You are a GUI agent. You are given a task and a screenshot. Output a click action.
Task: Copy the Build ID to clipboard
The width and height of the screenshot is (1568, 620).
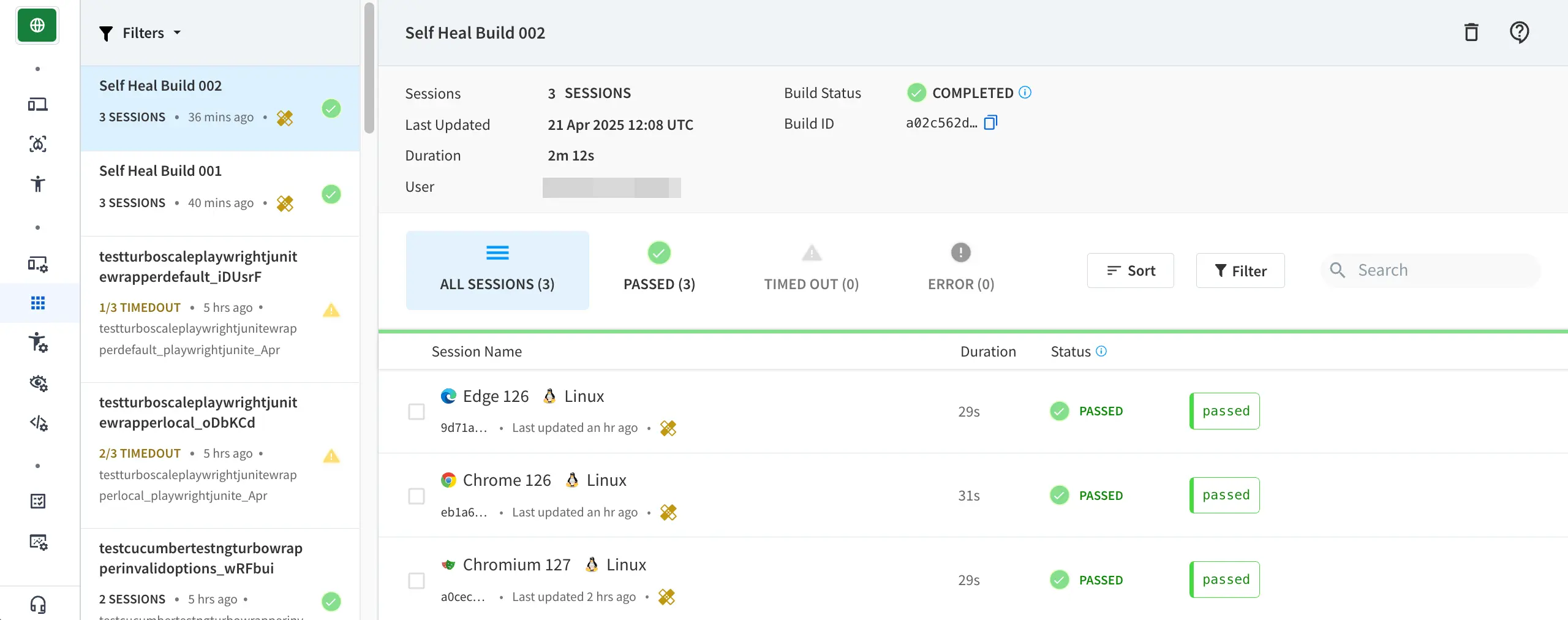pos(990,123)
